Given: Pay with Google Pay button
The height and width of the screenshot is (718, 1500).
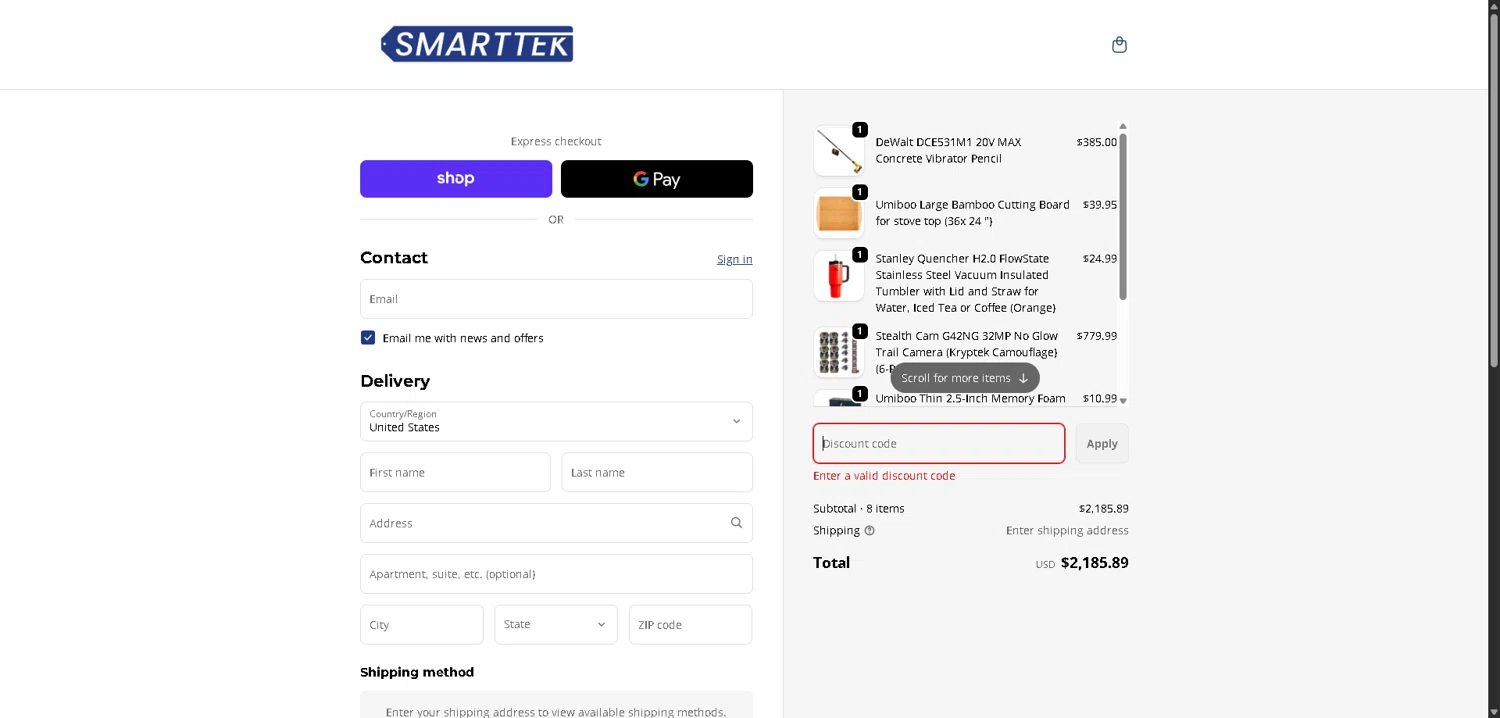Looking at the screenshot, I should pyautogui.click(x=657, y=179).
